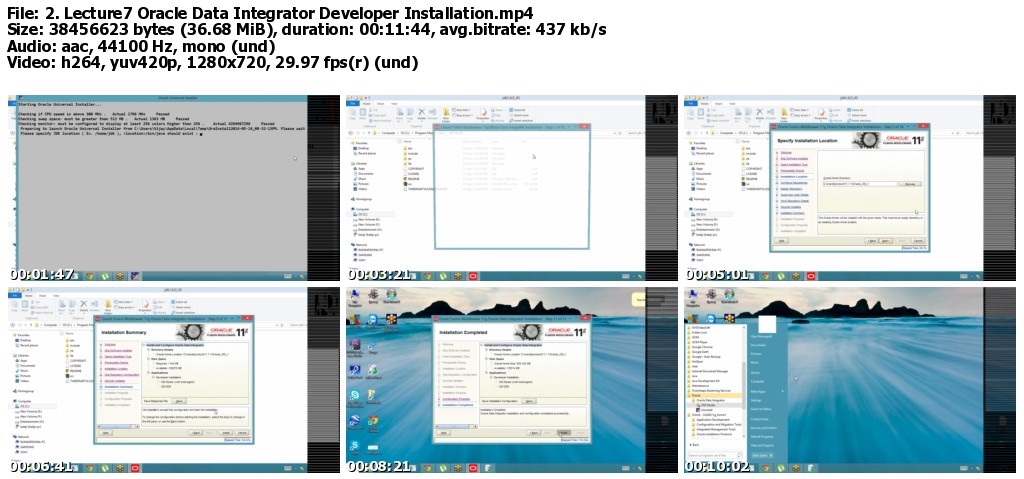Click Back in the 00:08:21 installer frame
Screen dimensions: 1024x479
(x=534, y=433)
